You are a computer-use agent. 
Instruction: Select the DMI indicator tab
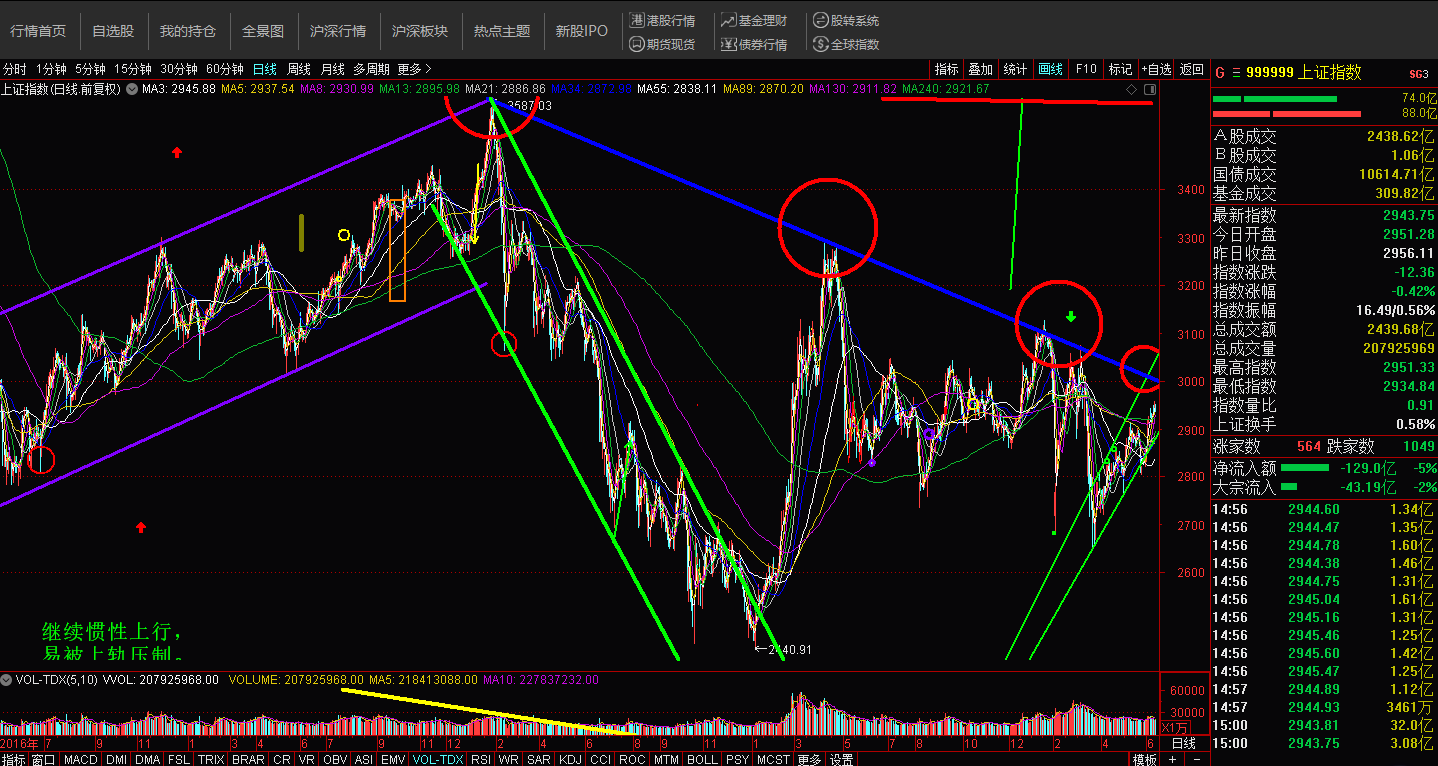pos(117,759)
